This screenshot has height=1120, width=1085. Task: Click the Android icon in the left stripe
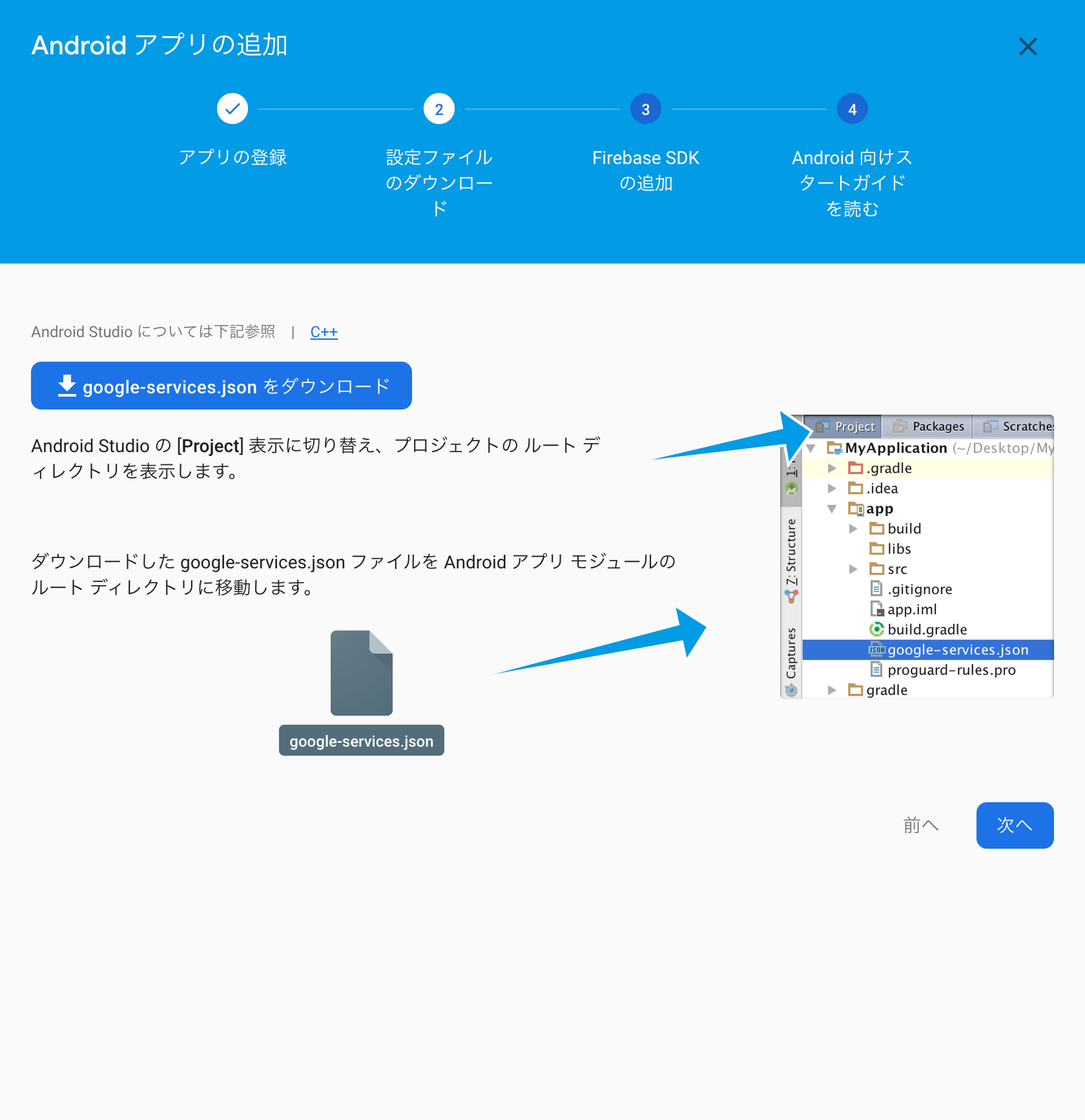pos(791,488)
